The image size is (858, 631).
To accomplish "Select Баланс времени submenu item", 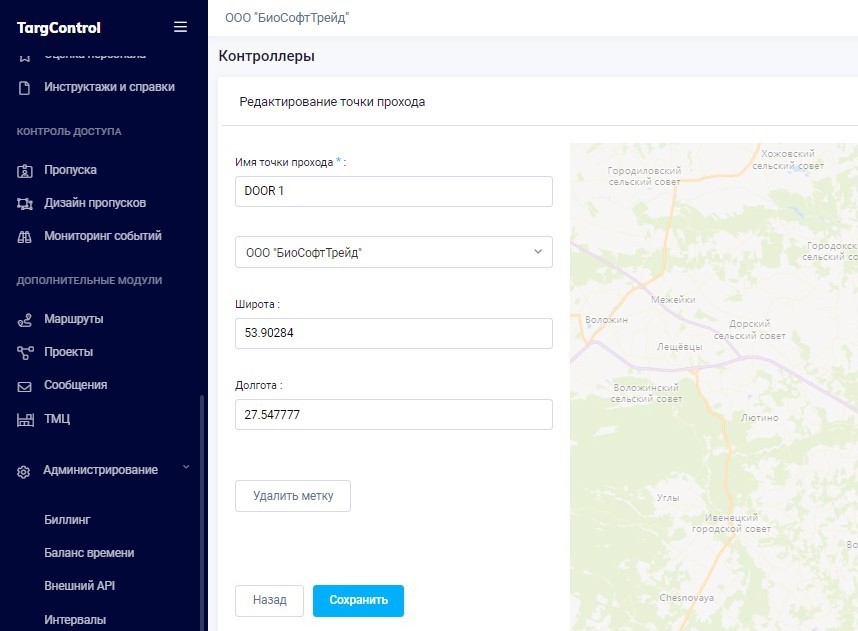I will (x=89, y=553).
